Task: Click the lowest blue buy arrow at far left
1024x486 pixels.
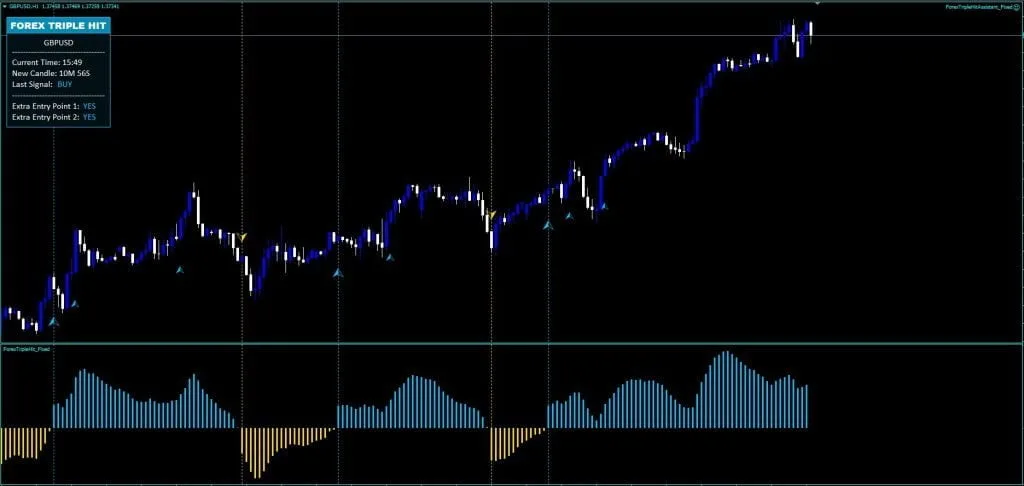Action: pyautogui.click(x=54, y=322)
